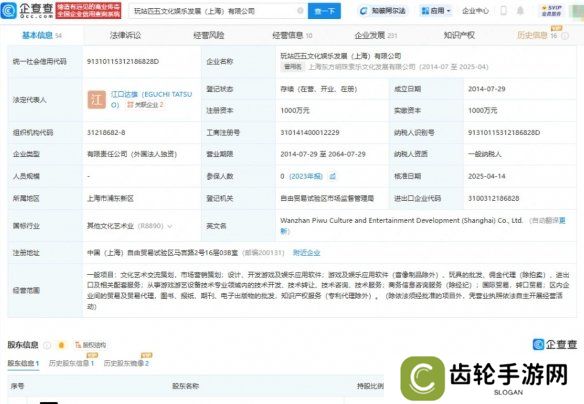Image resolution: width=584 pixels, height=404 pixels.
Task: Click the mobile phone icon in header
Action: [504, 11]
